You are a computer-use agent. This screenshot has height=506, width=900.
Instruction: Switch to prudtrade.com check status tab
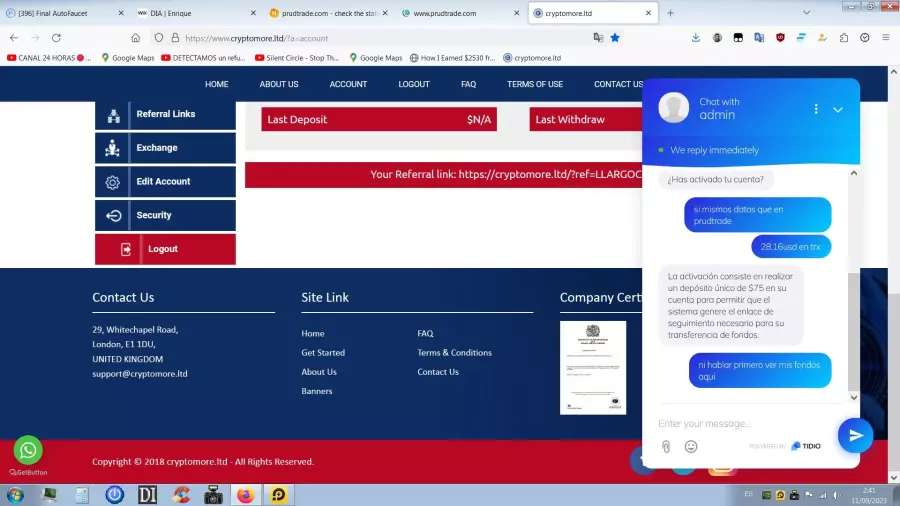[x=327, y=13]
